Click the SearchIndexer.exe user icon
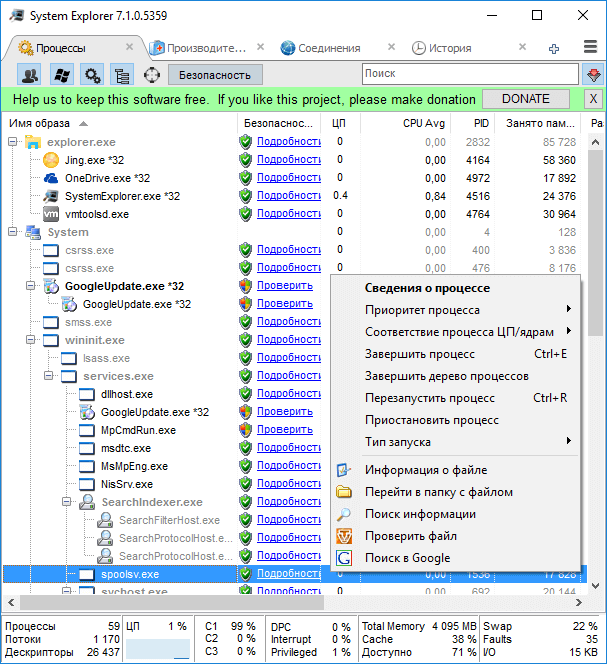The height and width of the screenshot is (664, 607). click(87, 502)
